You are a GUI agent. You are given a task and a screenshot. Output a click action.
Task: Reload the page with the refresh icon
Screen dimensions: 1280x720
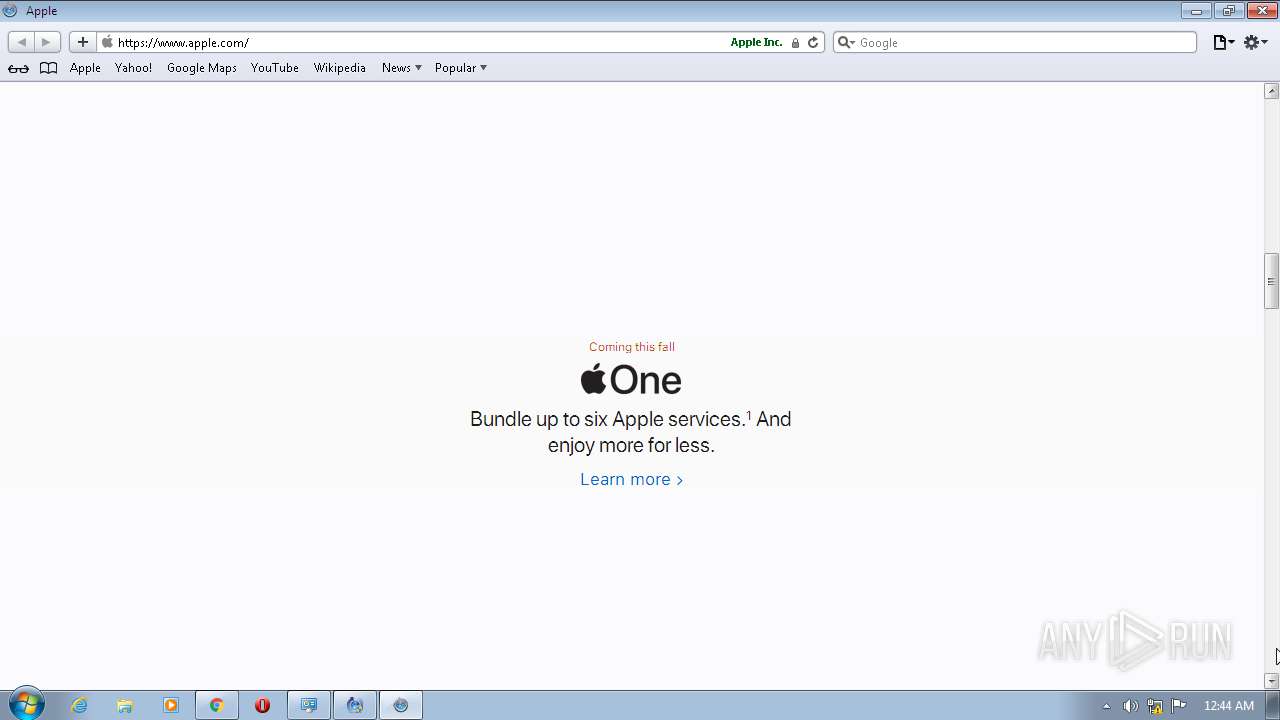pos(813,42)
